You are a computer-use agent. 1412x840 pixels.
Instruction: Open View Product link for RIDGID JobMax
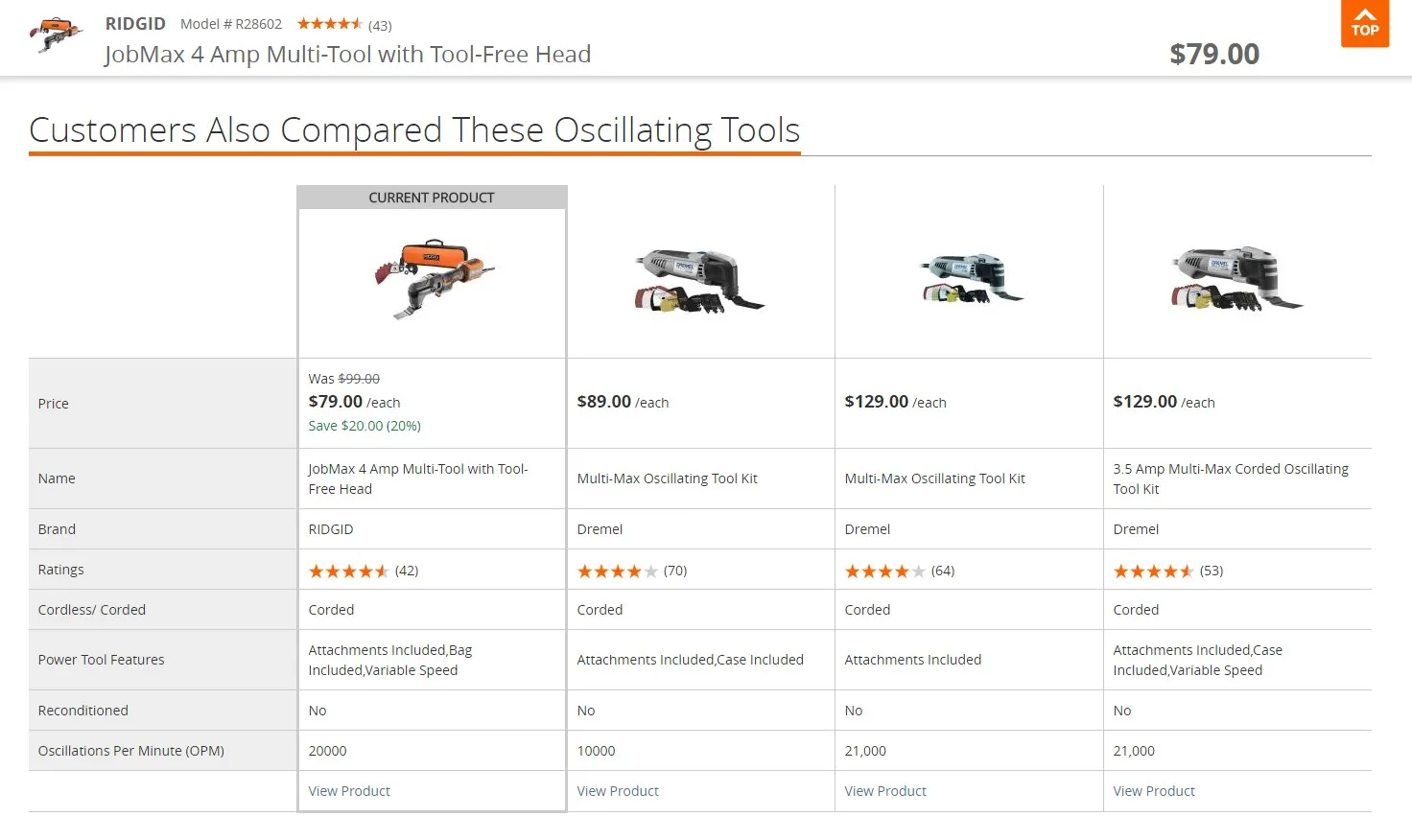pos(349,791)
